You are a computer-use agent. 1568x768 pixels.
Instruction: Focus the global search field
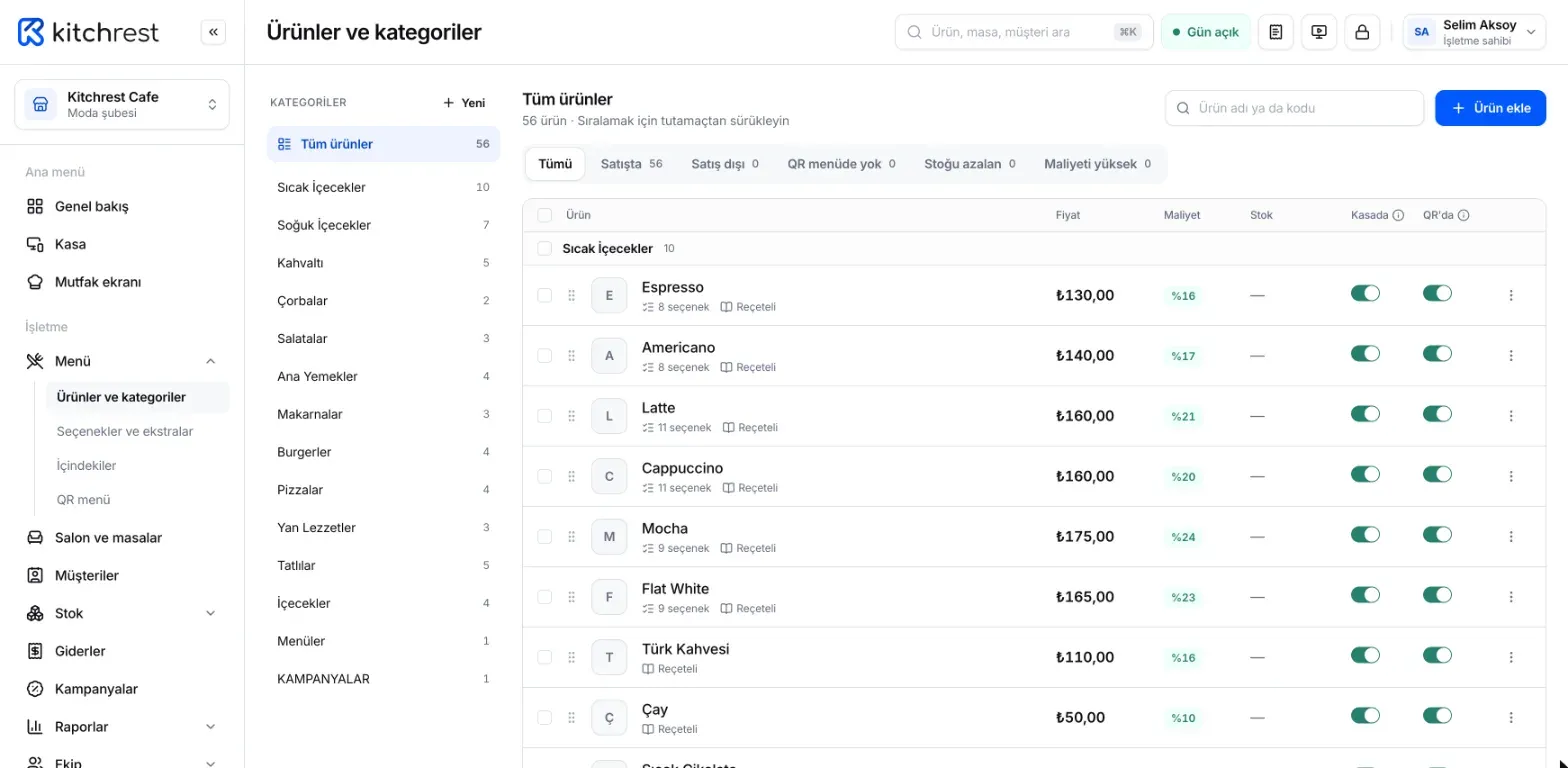(1024, 32)
